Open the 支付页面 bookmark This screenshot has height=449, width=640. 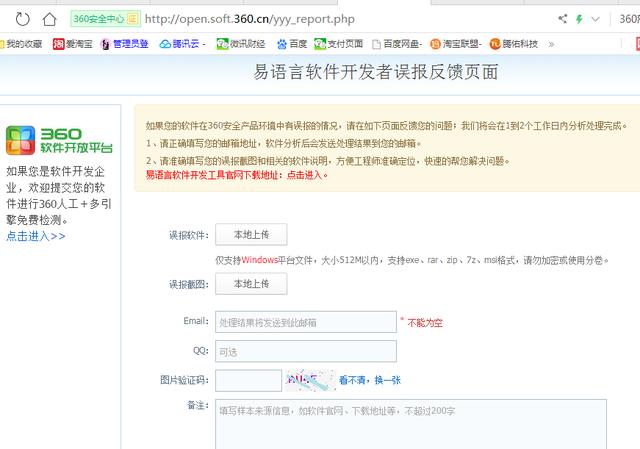point(338,44)
